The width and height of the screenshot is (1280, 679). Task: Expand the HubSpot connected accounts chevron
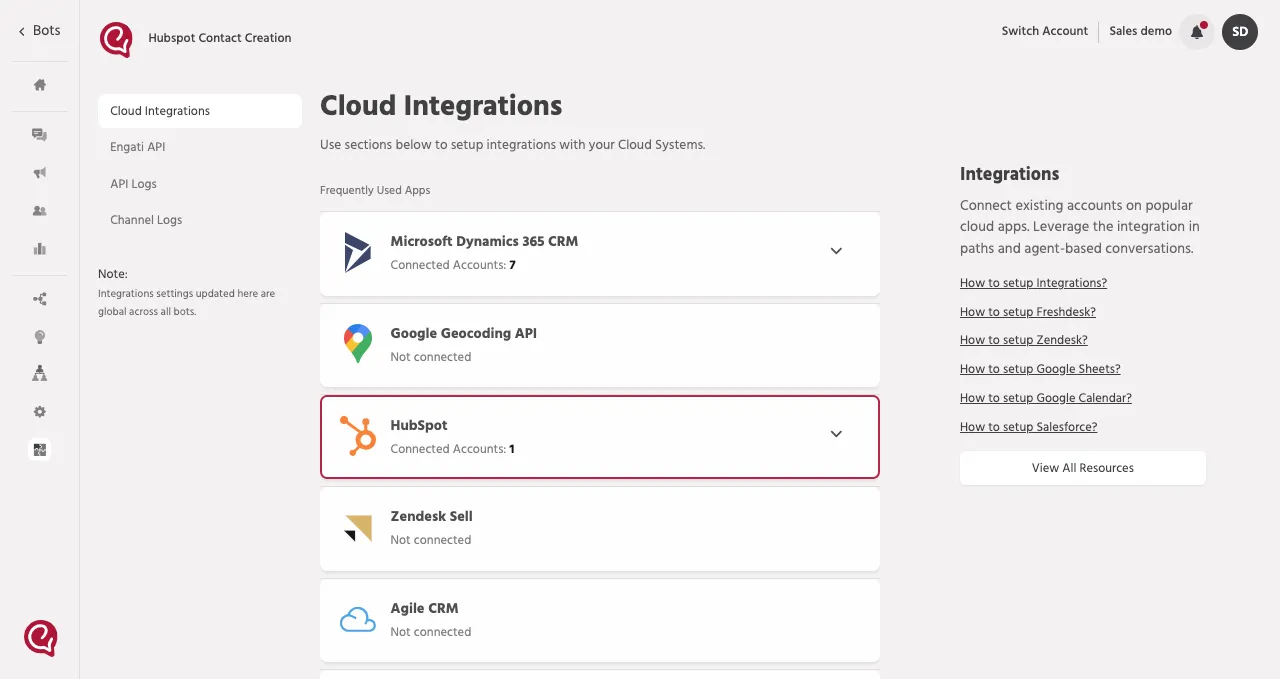click(837, 434)
